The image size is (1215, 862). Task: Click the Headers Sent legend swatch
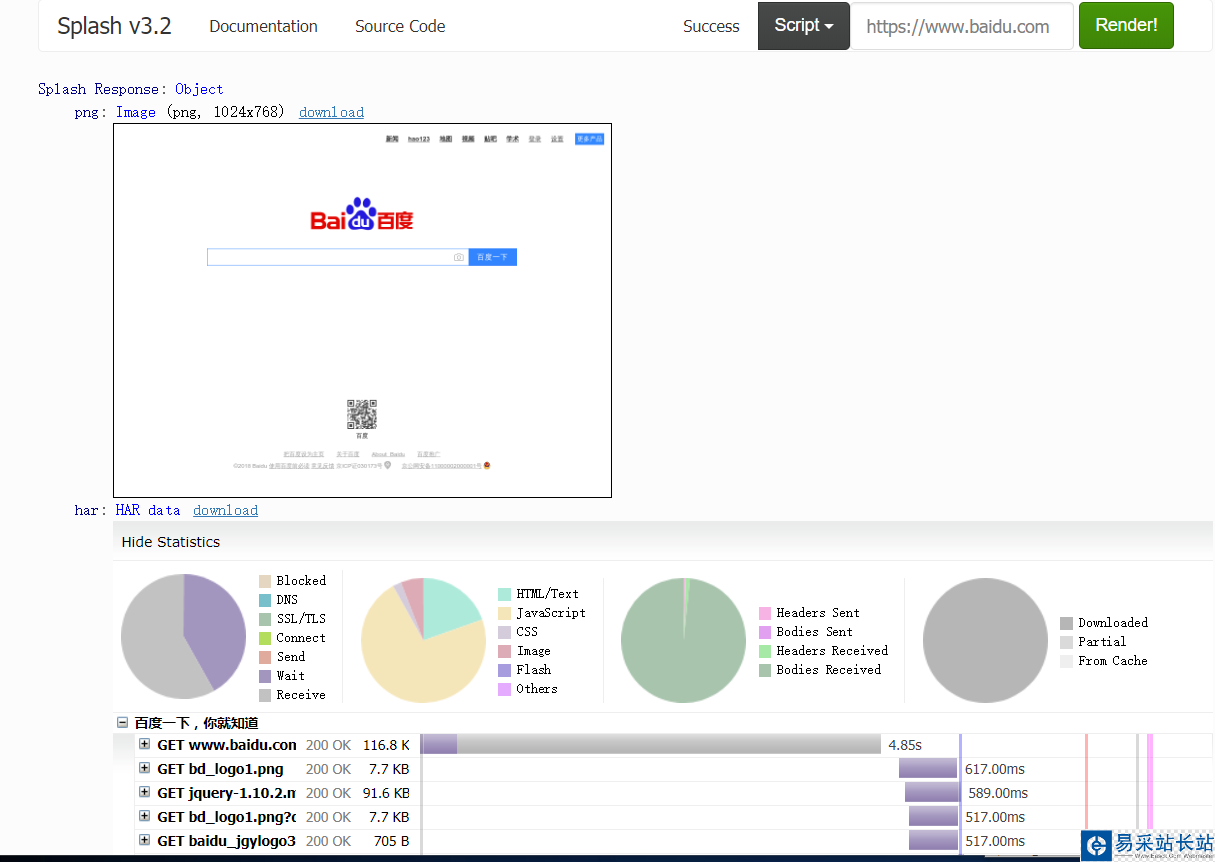(x=766, y=613)
